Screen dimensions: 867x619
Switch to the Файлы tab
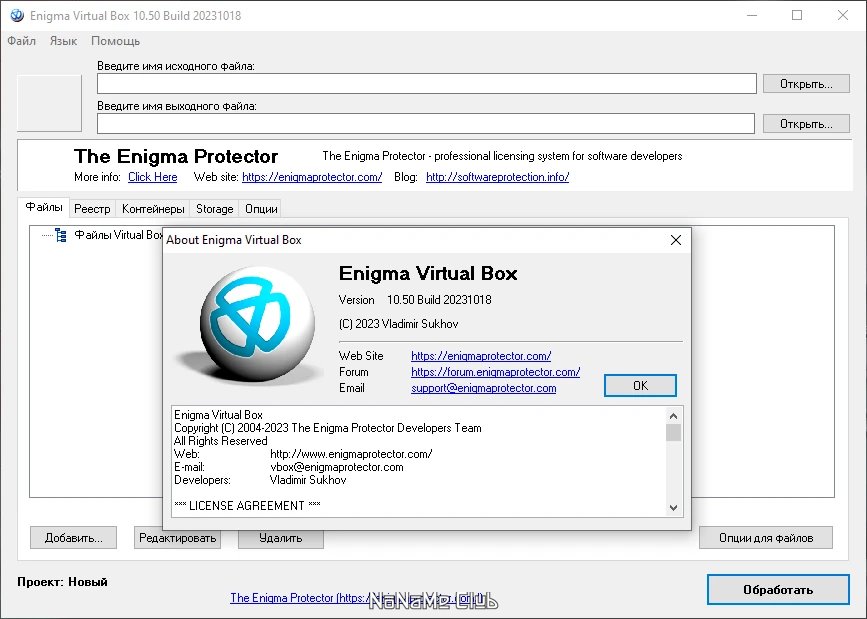[x=44, y=207]
